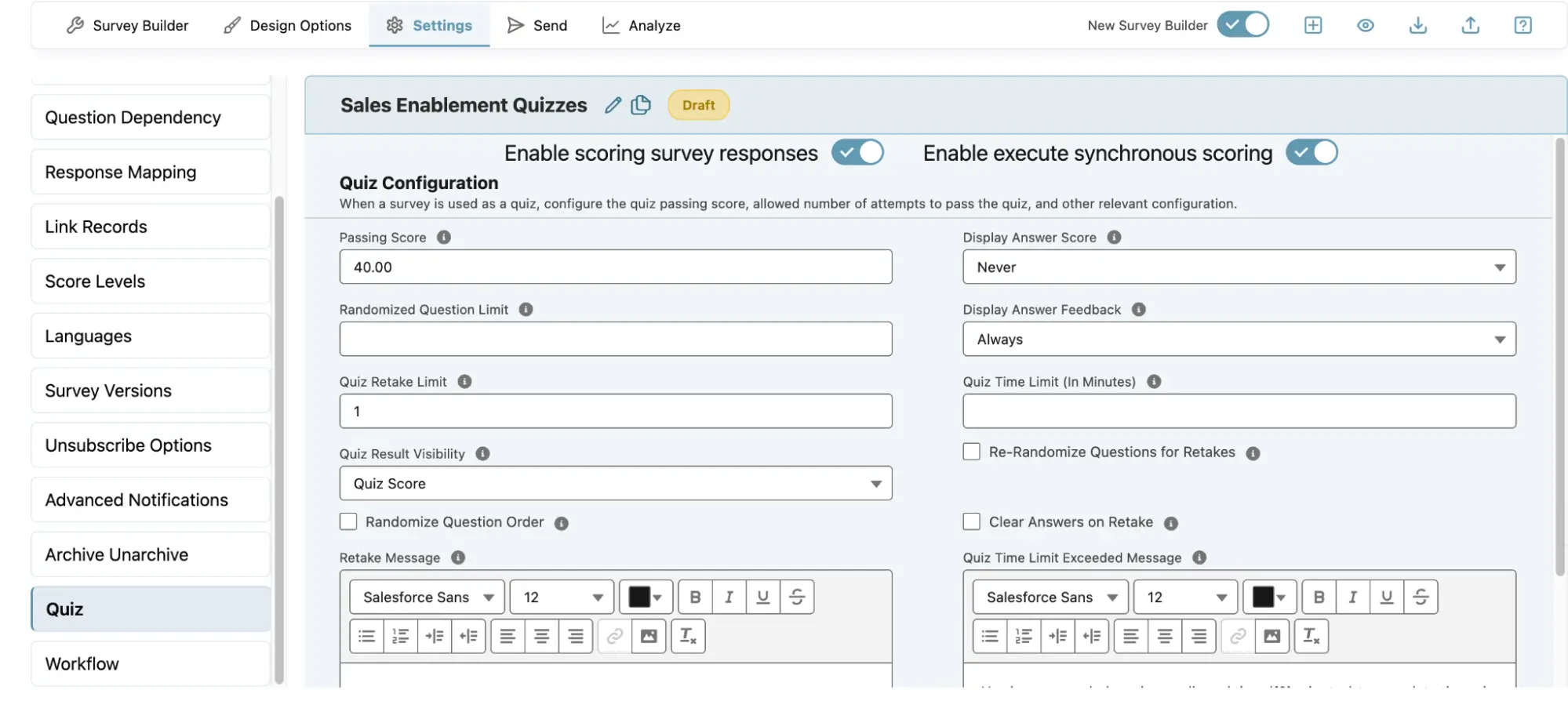Open text color swatch in Retake Message
This screenshot has height=701, width=1568.
tap(646, 597)
